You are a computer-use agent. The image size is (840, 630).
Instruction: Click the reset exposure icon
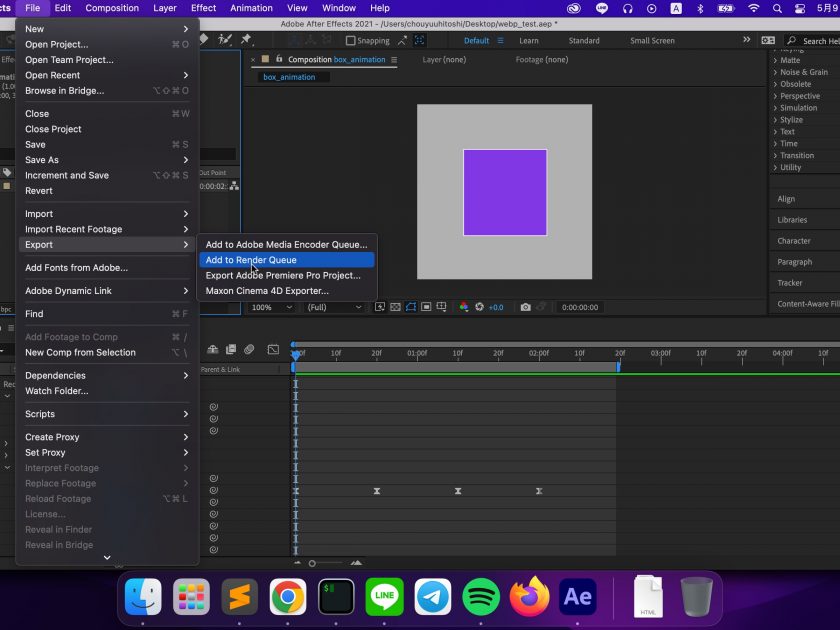point(479,307)
